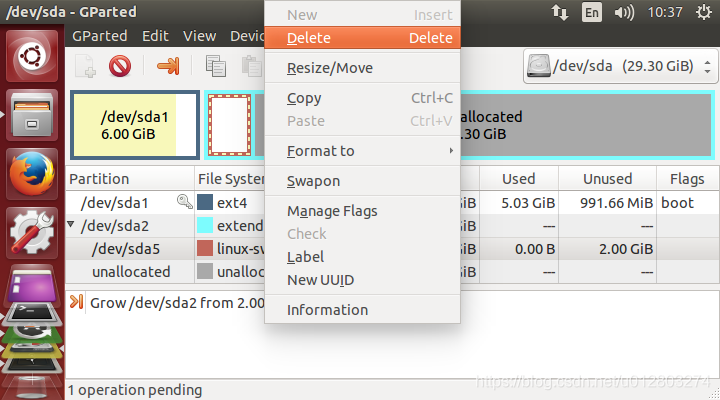The height and width of the screenshot is (400, 720).
Task: Click the Paste partition toolbar icon
Action: (x=252, y=66)
